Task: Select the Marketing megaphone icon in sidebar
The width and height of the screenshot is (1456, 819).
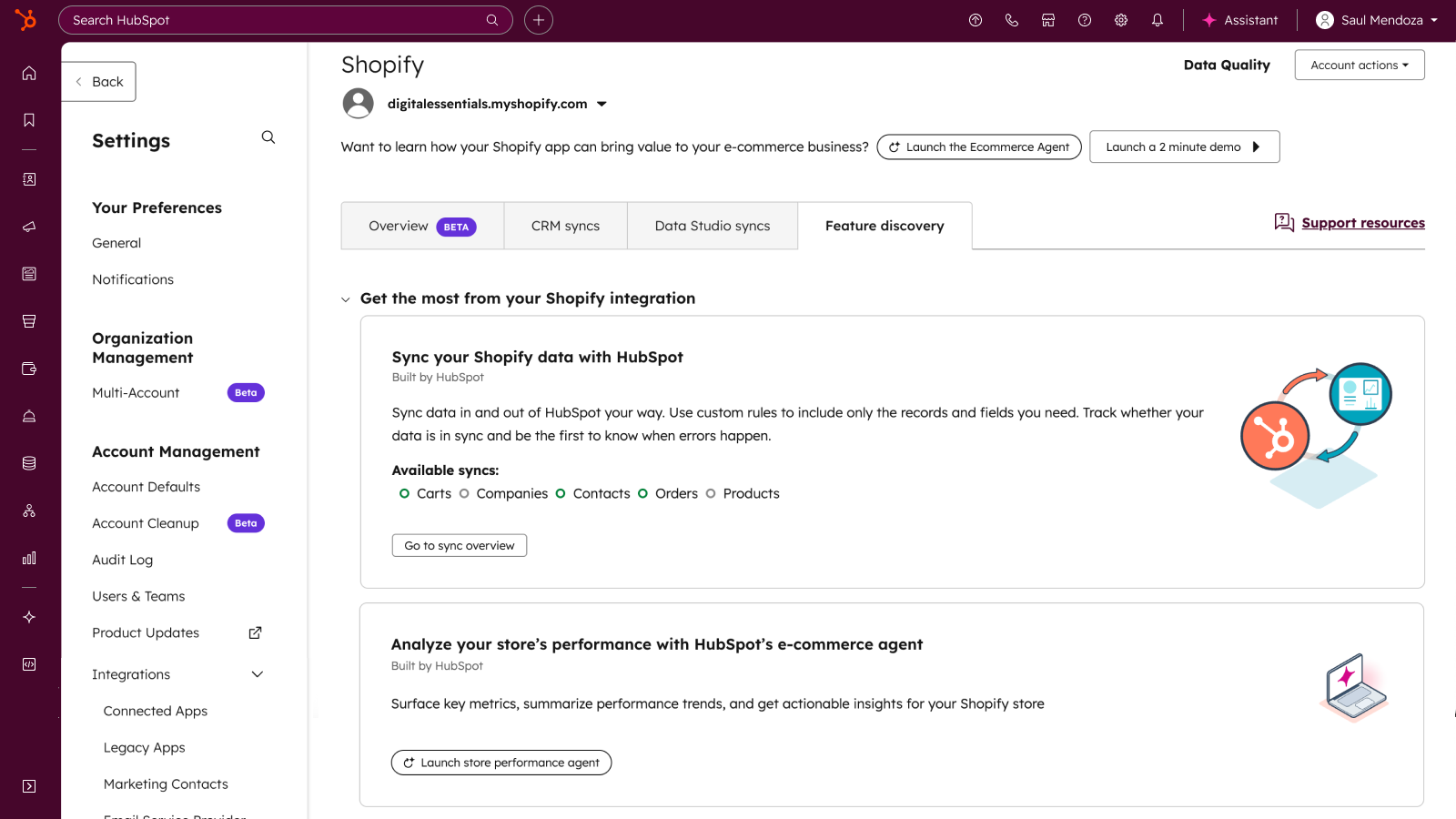Action: pos(29,227)
